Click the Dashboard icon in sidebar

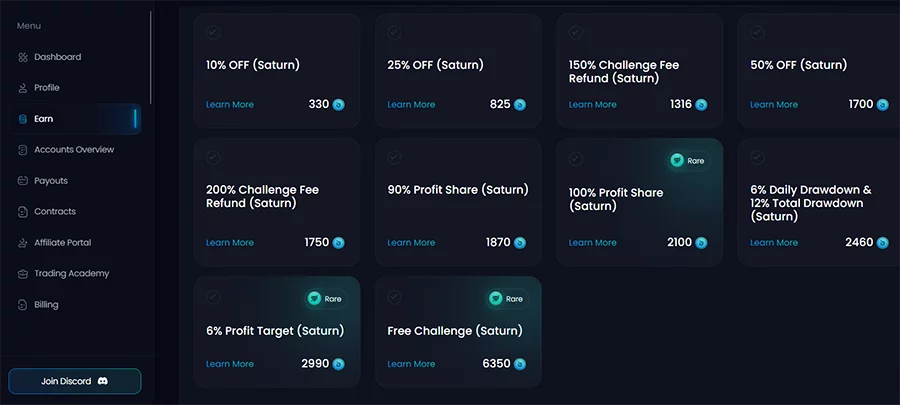pyautogui.click(x=22, y=57)
